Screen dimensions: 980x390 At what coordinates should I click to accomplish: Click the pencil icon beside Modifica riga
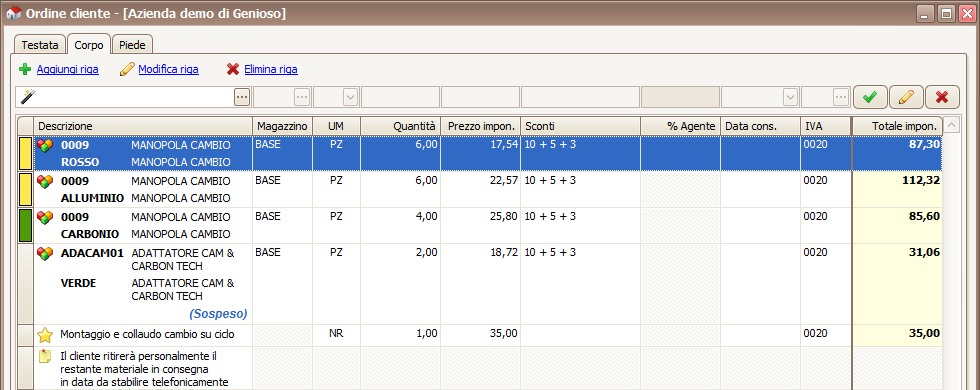click(127, 69)
